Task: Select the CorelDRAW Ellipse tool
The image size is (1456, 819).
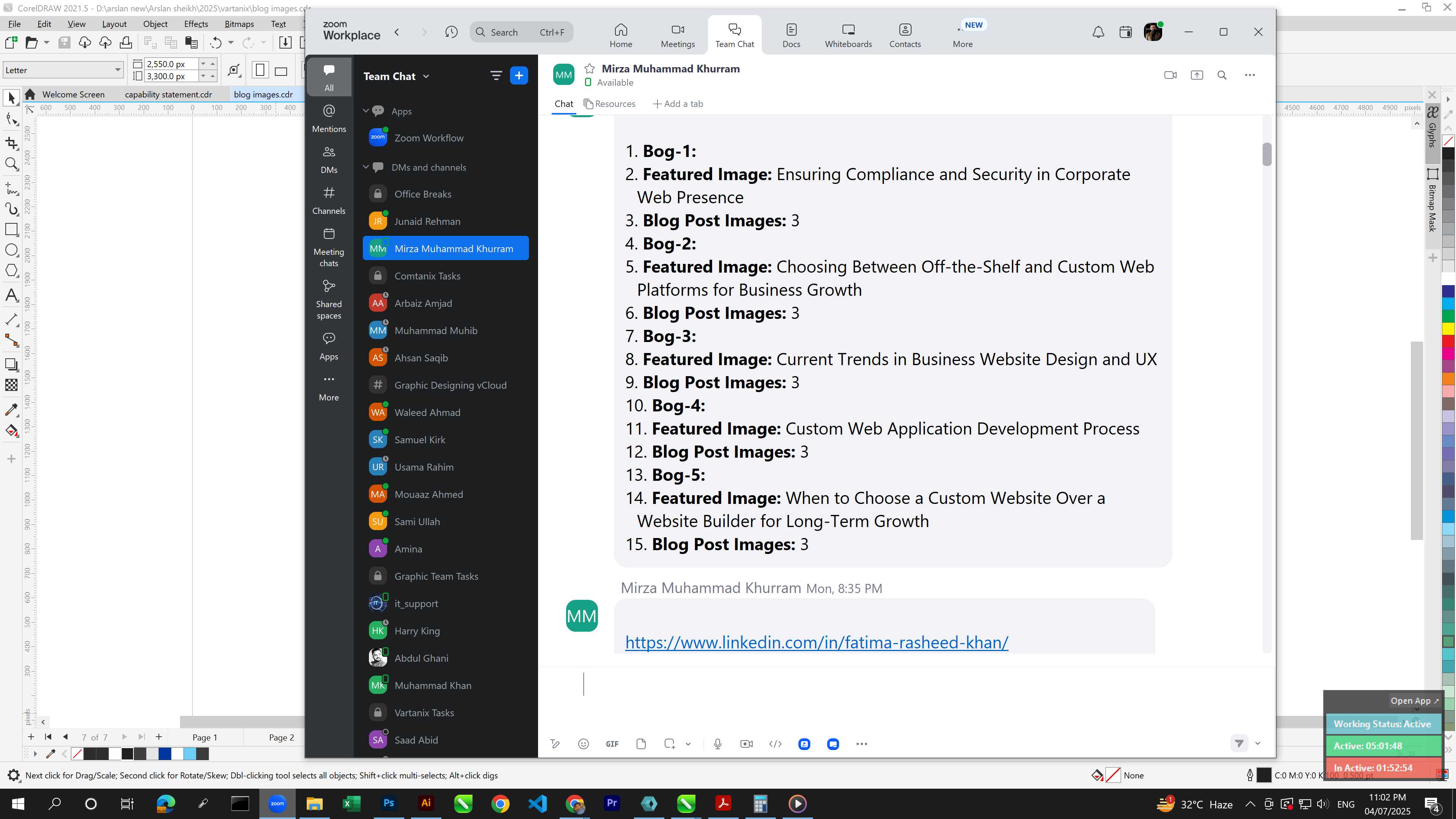Action: tap(11, 250)
